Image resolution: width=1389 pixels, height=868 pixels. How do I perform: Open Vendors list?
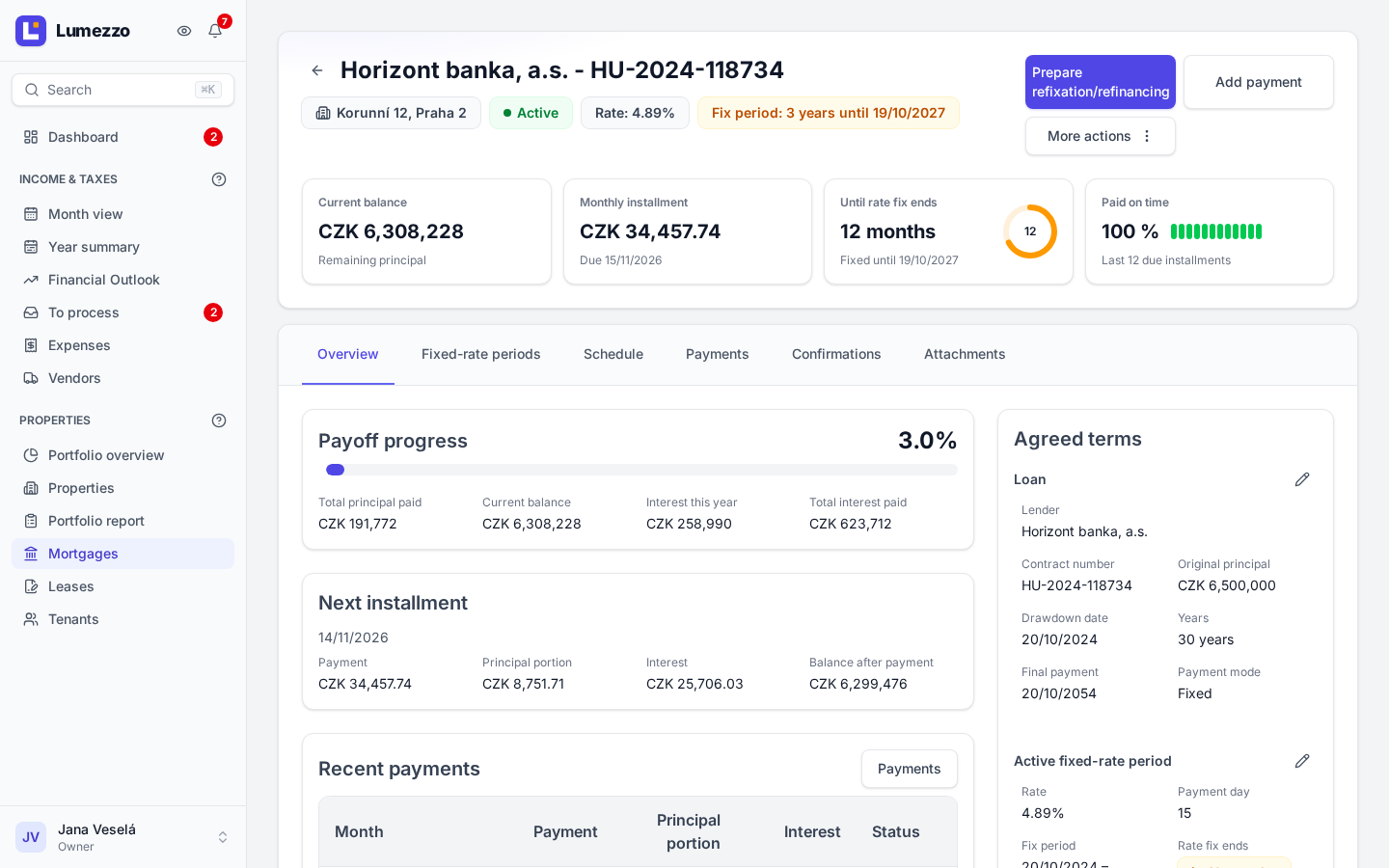point(123,378)
